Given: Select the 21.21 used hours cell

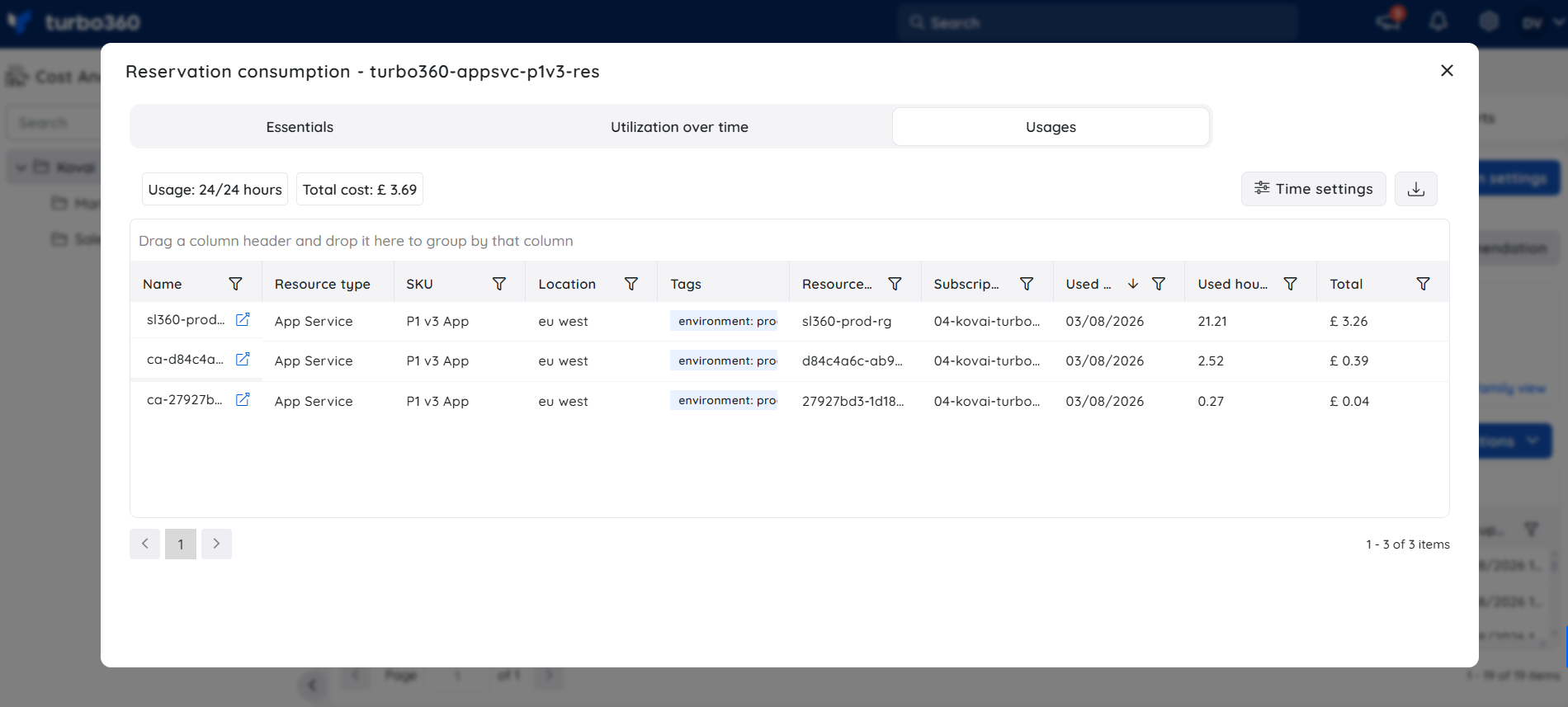Looking at the screenshot, I should (x=1212, y=321).
